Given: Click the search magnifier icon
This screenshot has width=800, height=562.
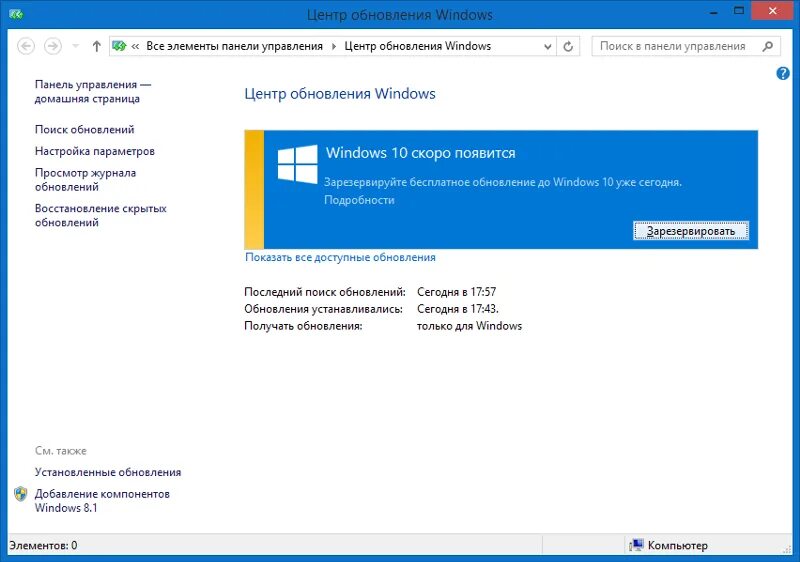Looking at the screenshot, I should [767, 46].
